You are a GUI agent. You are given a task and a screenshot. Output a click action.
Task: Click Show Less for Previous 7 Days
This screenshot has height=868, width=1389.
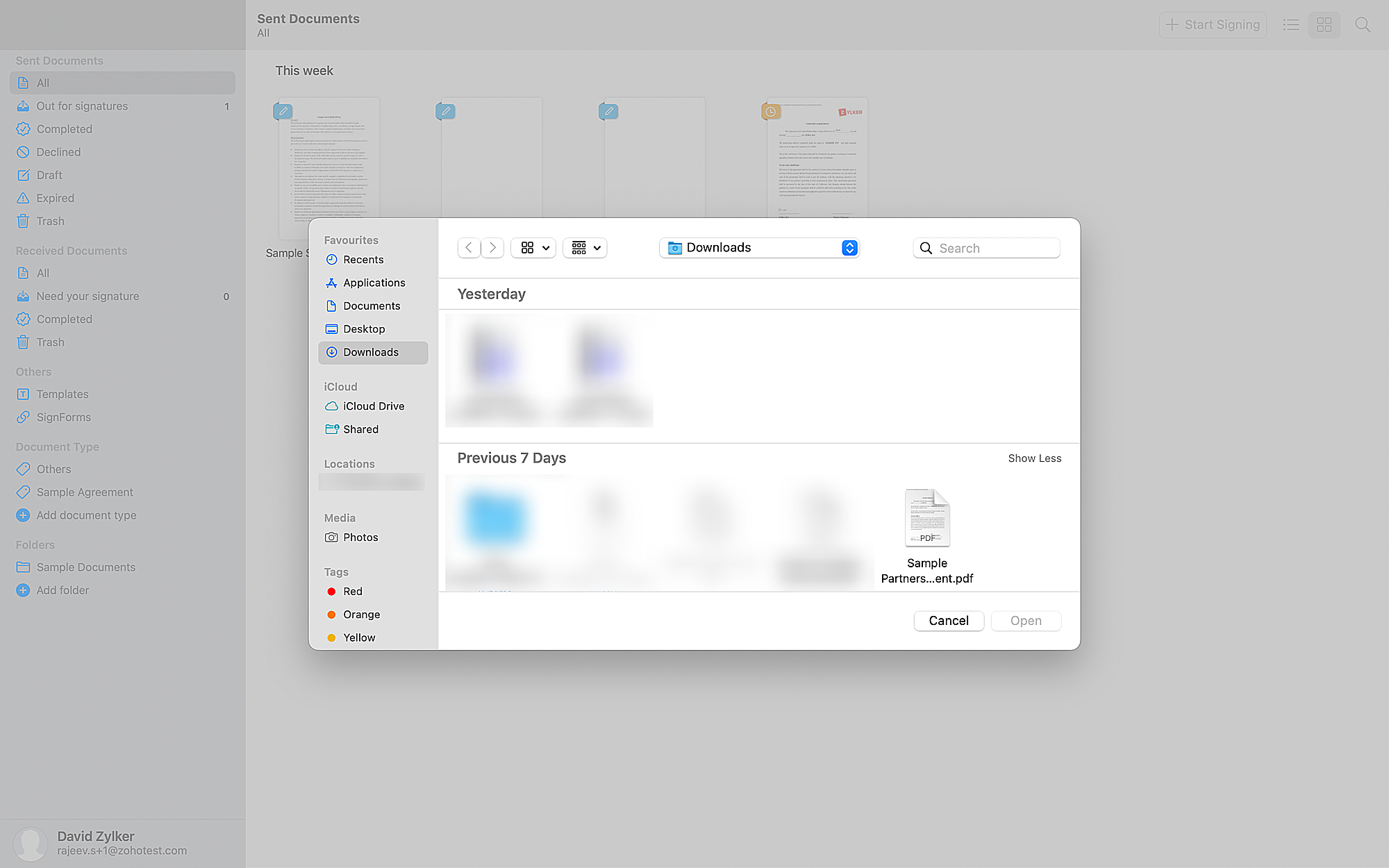click(x=1034, y=458)
